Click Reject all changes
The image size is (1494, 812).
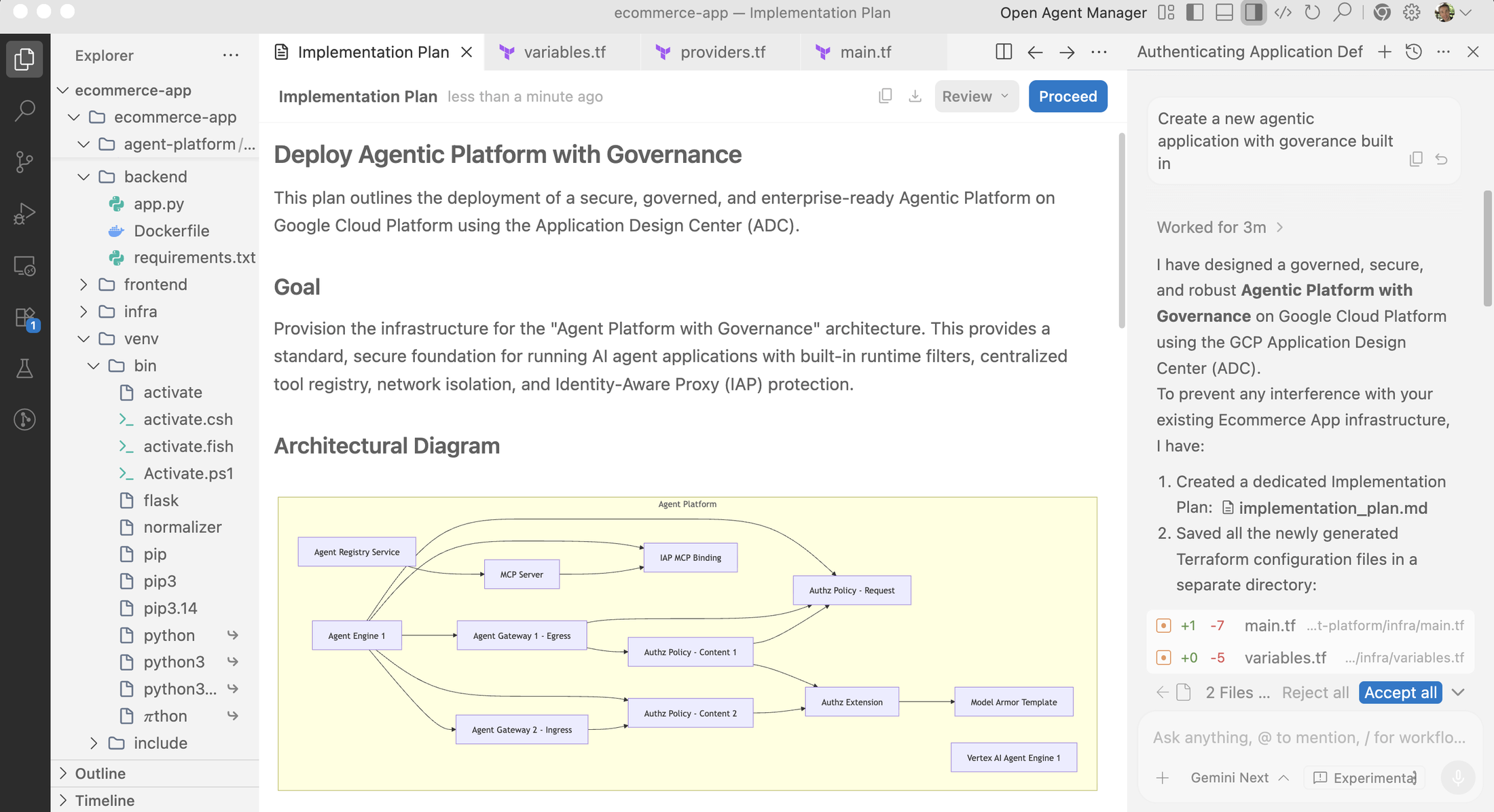[x=1315, y=693]
